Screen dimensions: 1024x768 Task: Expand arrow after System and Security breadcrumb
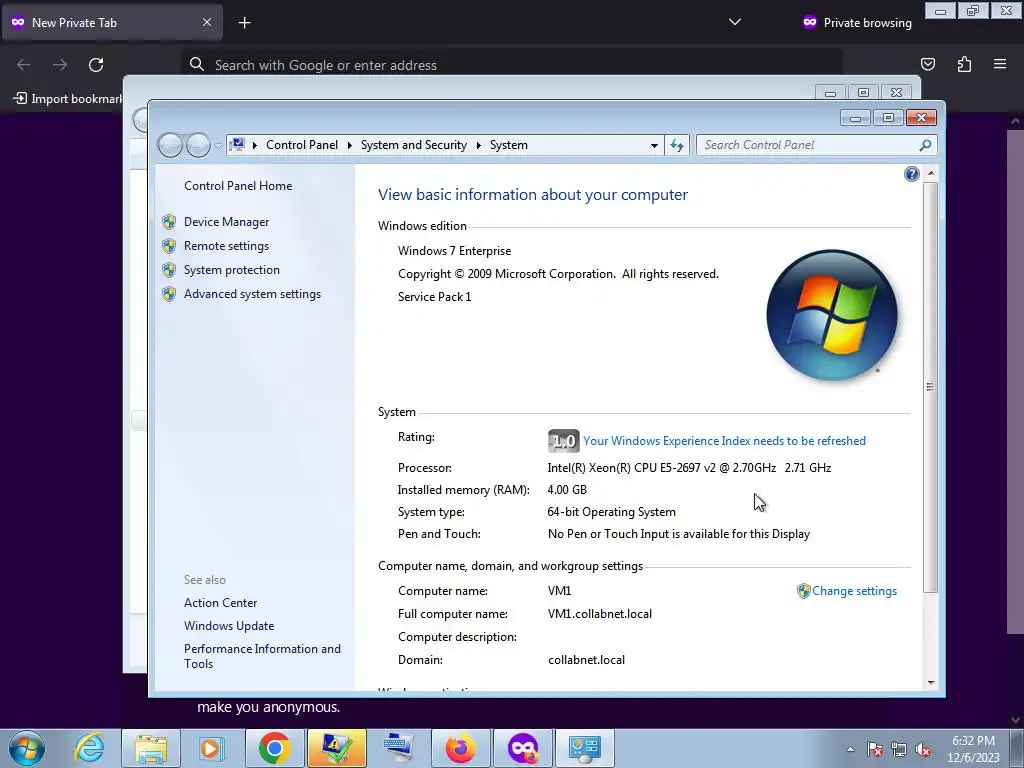click(479, 145)
